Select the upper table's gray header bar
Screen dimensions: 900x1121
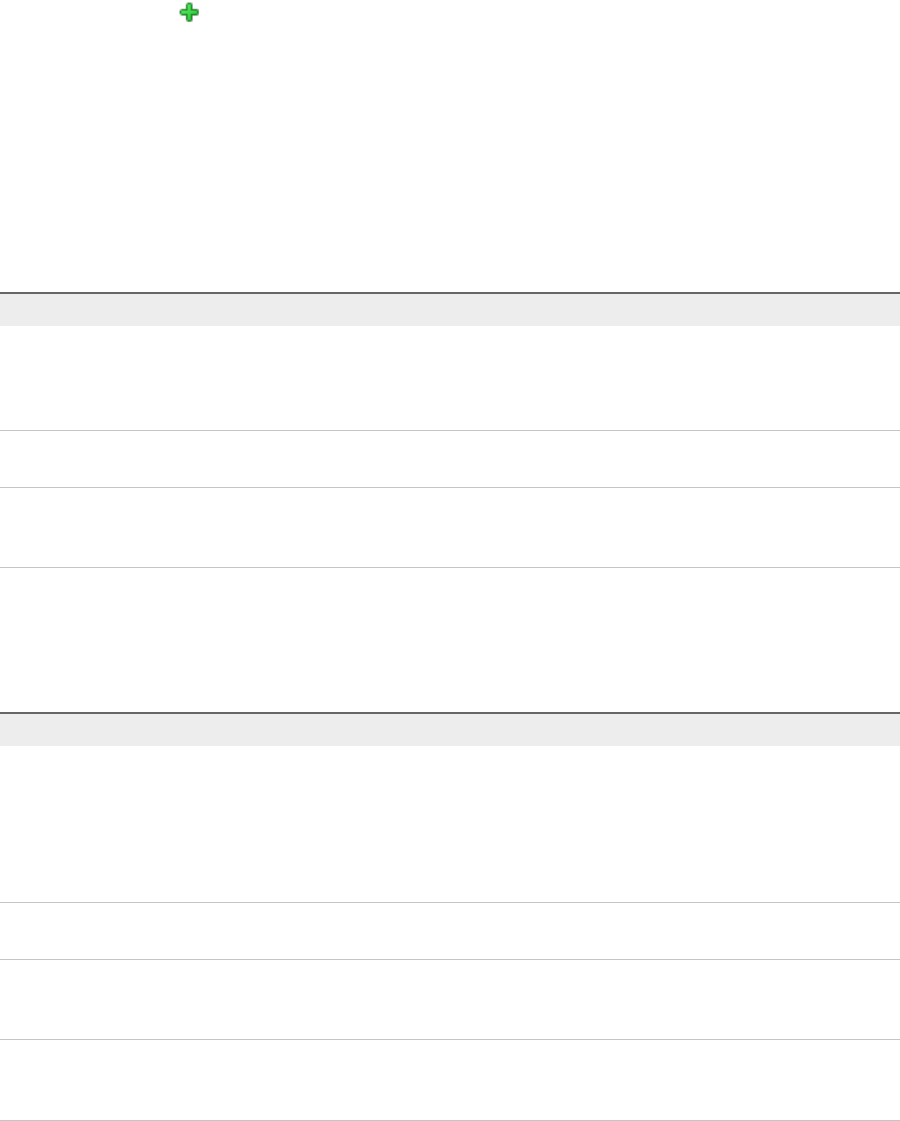coord(450,310)
